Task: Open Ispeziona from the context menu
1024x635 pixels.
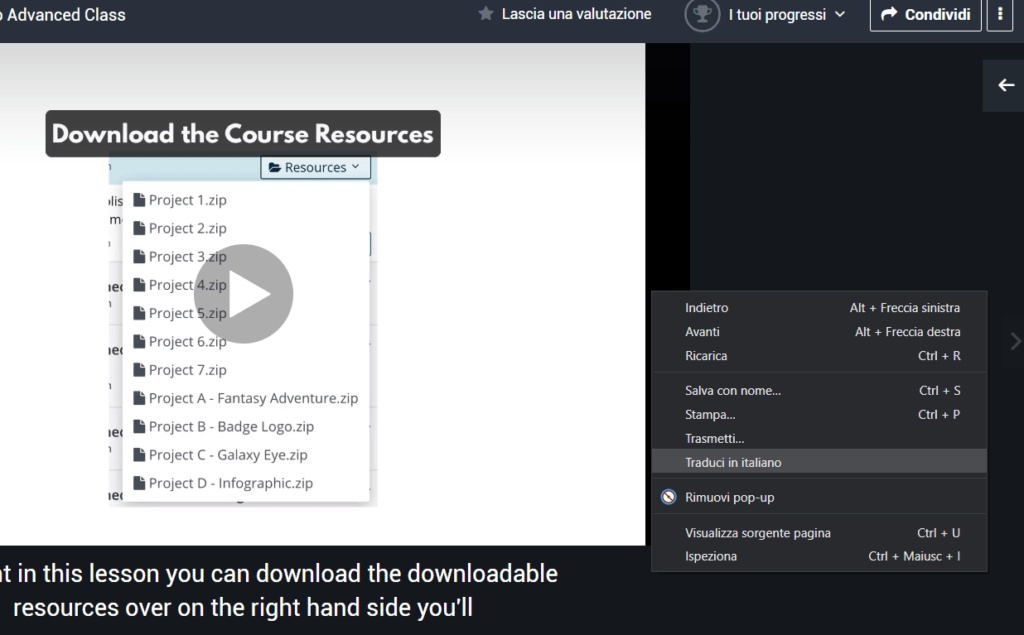Action: coord(711,557)
